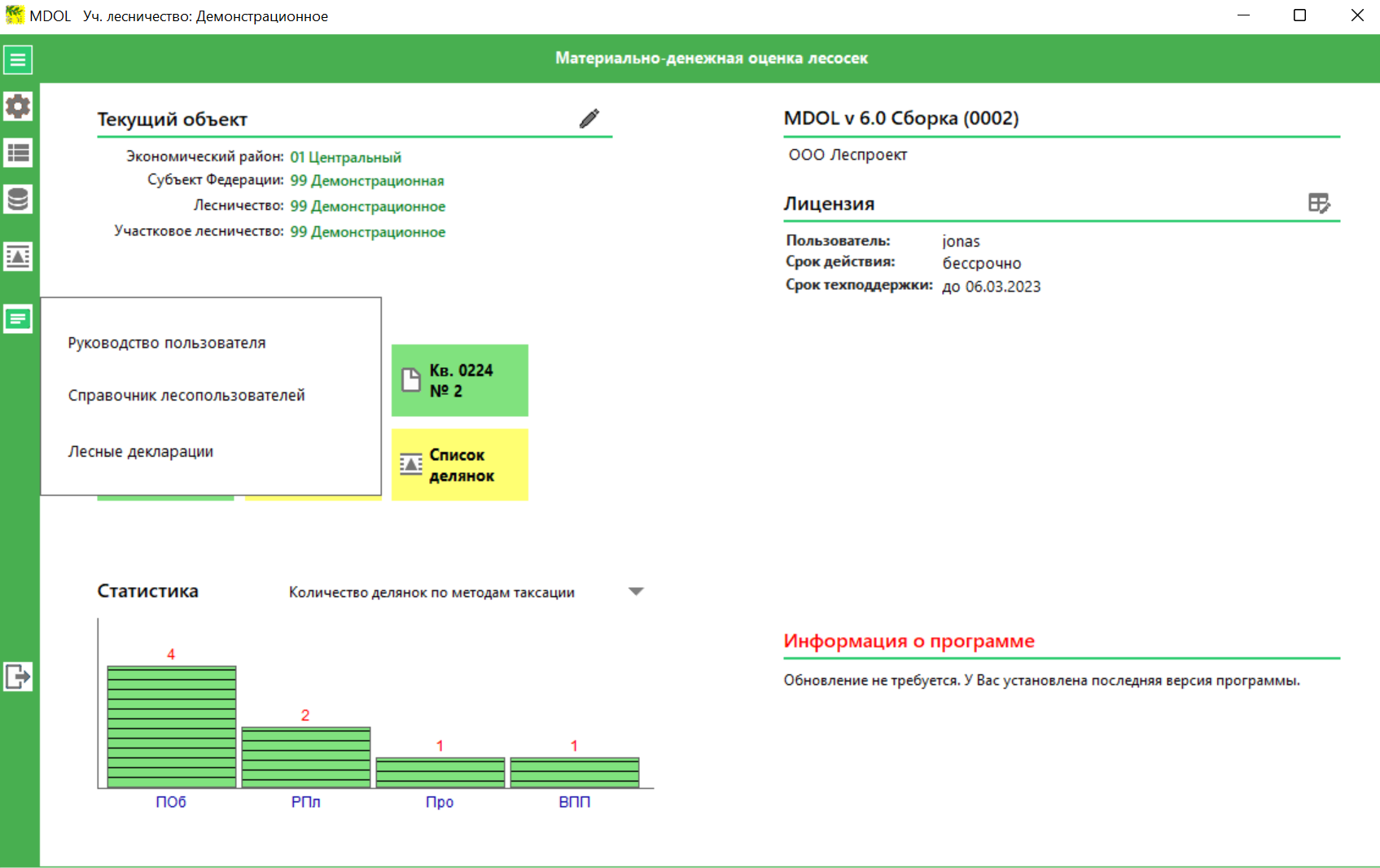This screenshot has width=1380, height=868.
Task: Open Справочник лесопользователей entry
Action: [186, 395]
